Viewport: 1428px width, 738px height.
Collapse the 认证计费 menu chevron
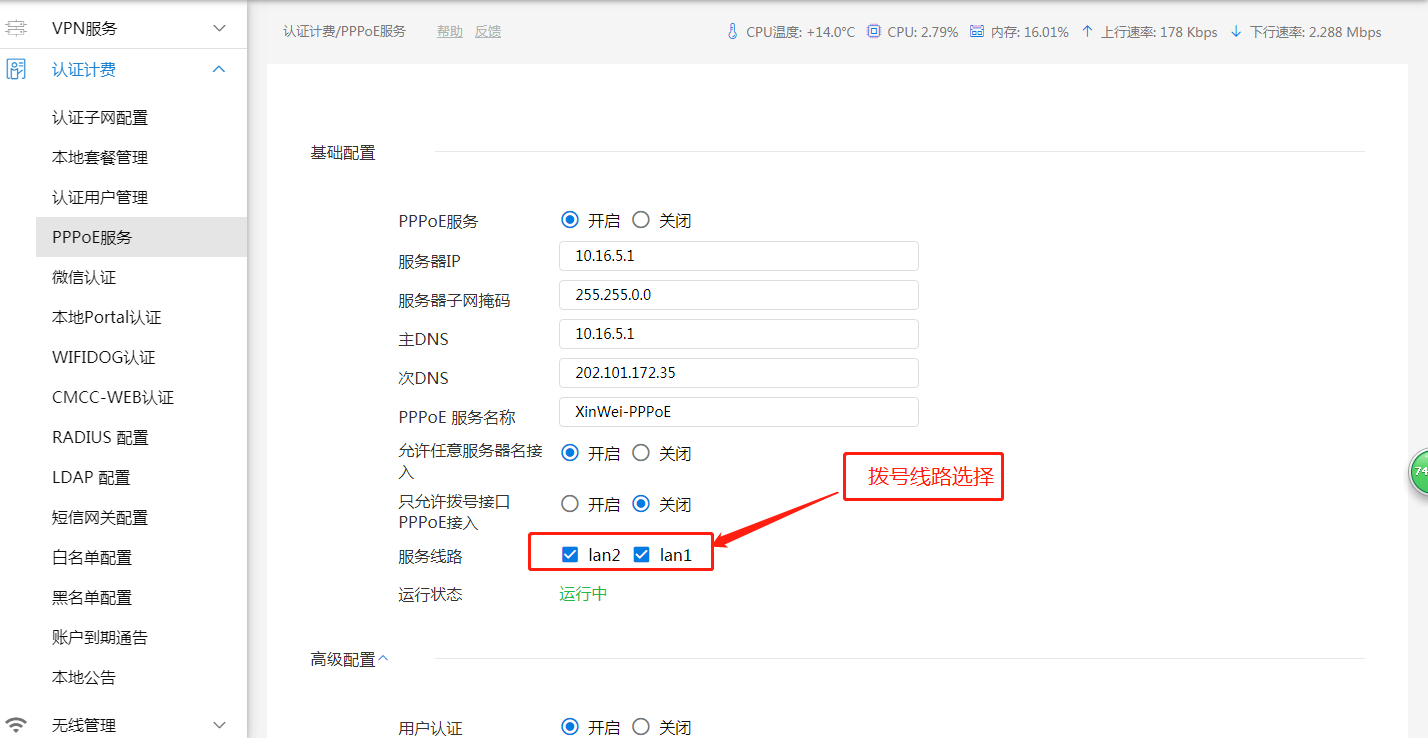click(220, 69)
